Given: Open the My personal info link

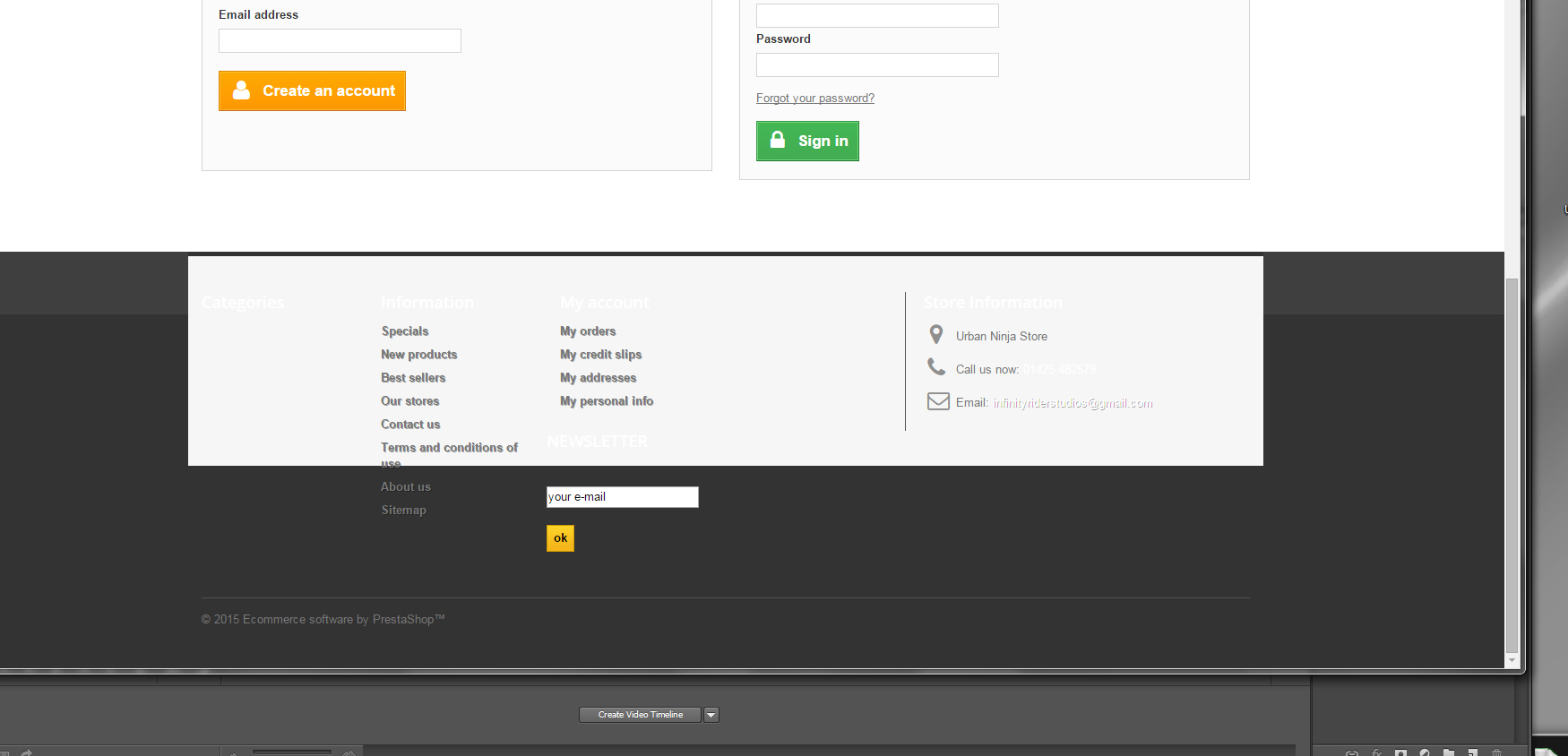Looking at the screenshot, I should [607, 401].
